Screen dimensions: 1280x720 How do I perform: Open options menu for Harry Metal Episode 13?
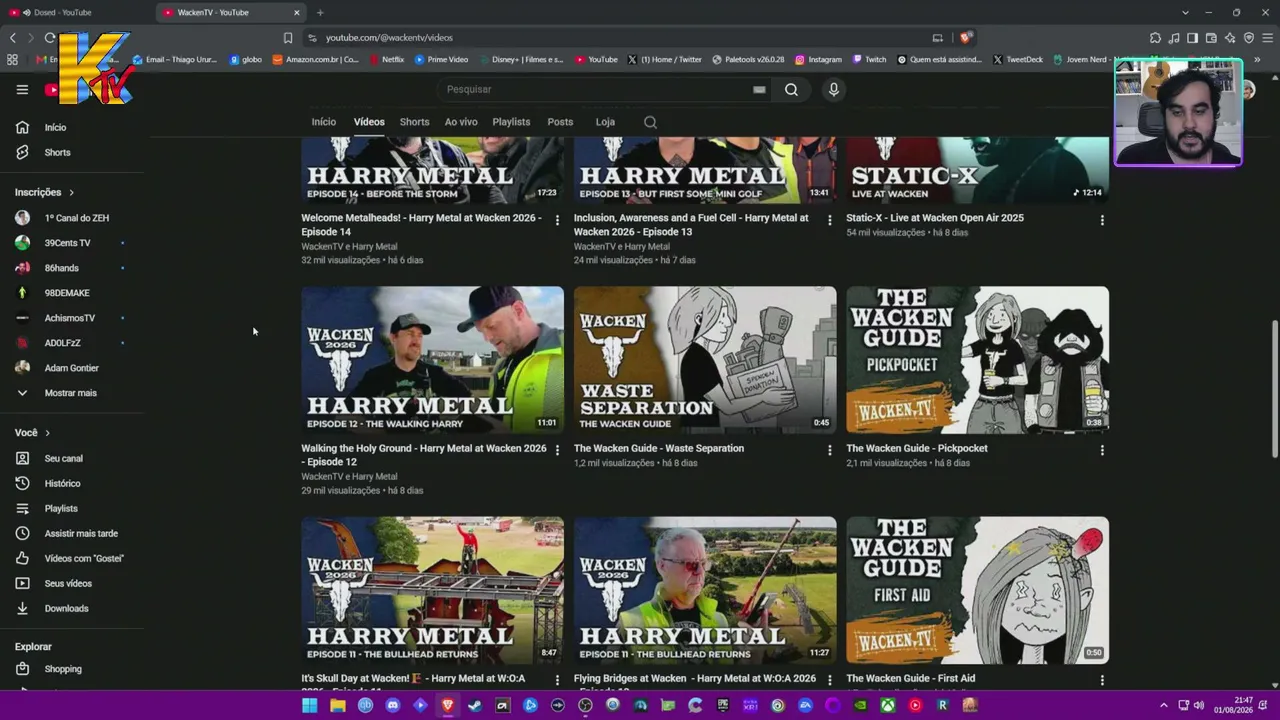click(829, 220)
